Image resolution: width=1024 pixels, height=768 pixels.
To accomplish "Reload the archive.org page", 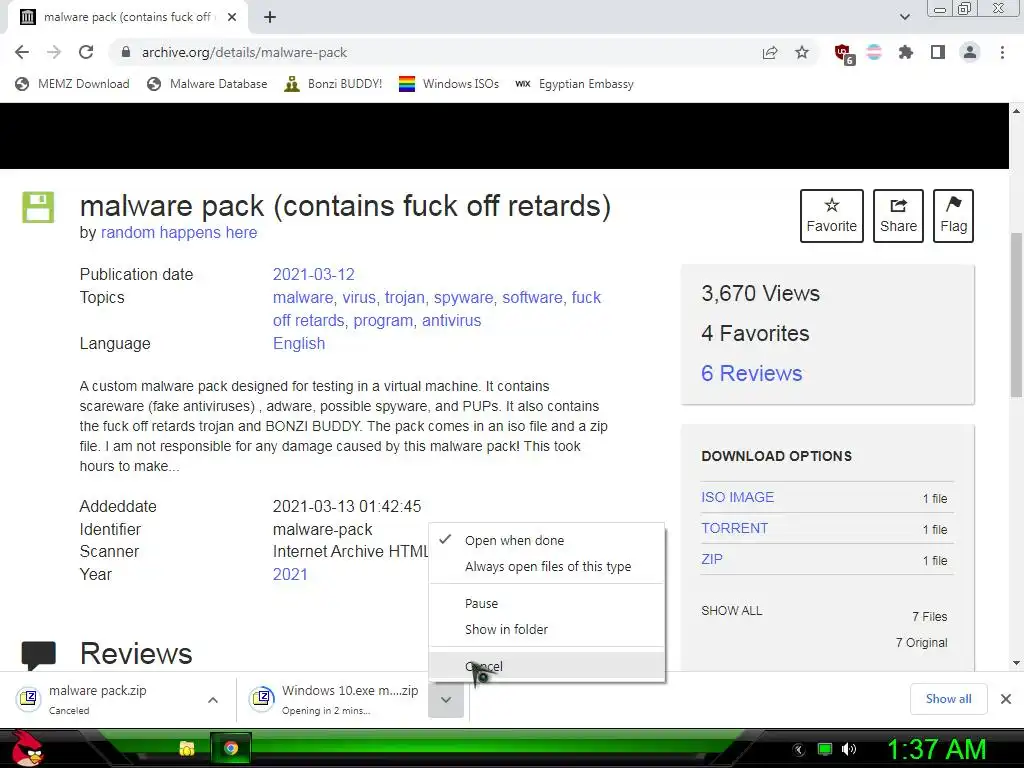I will click(x=86, y=52).
